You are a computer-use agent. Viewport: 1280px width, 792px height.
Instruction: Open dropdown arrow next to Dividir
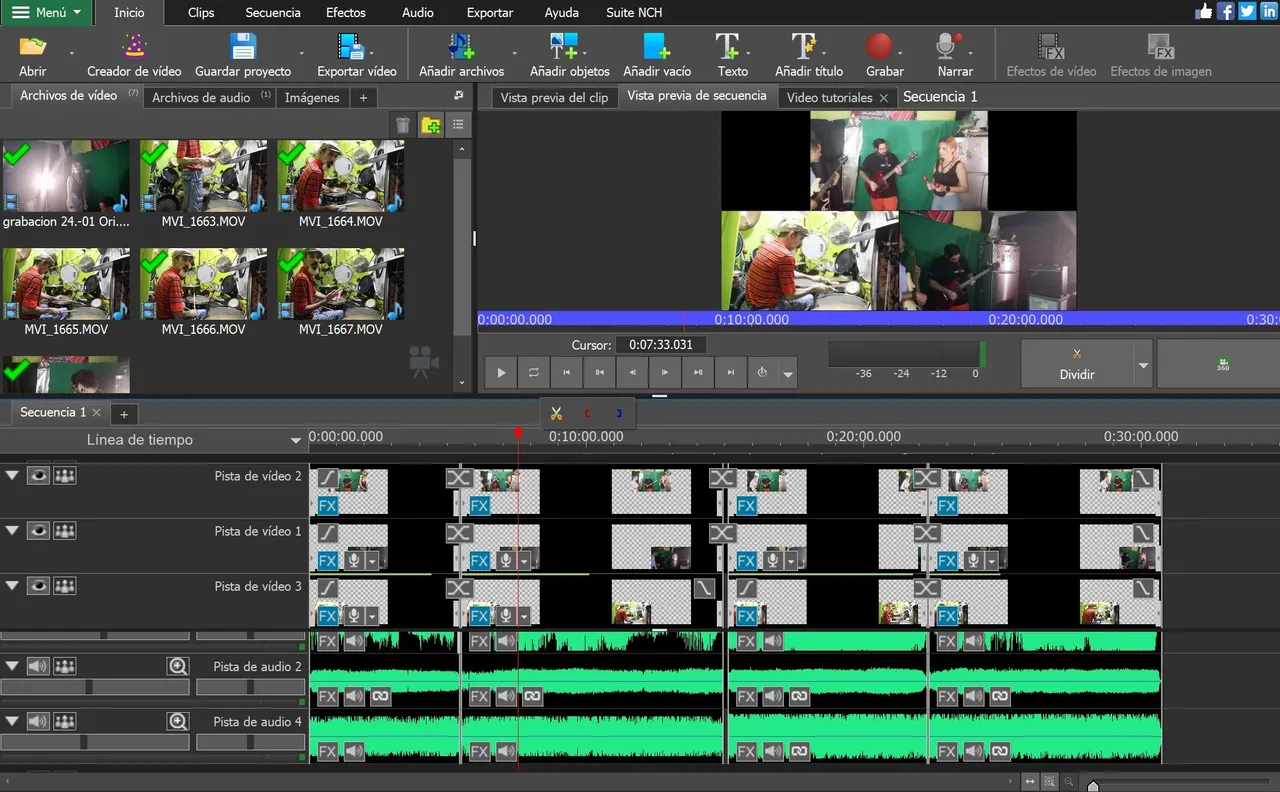coord(1144,365)
